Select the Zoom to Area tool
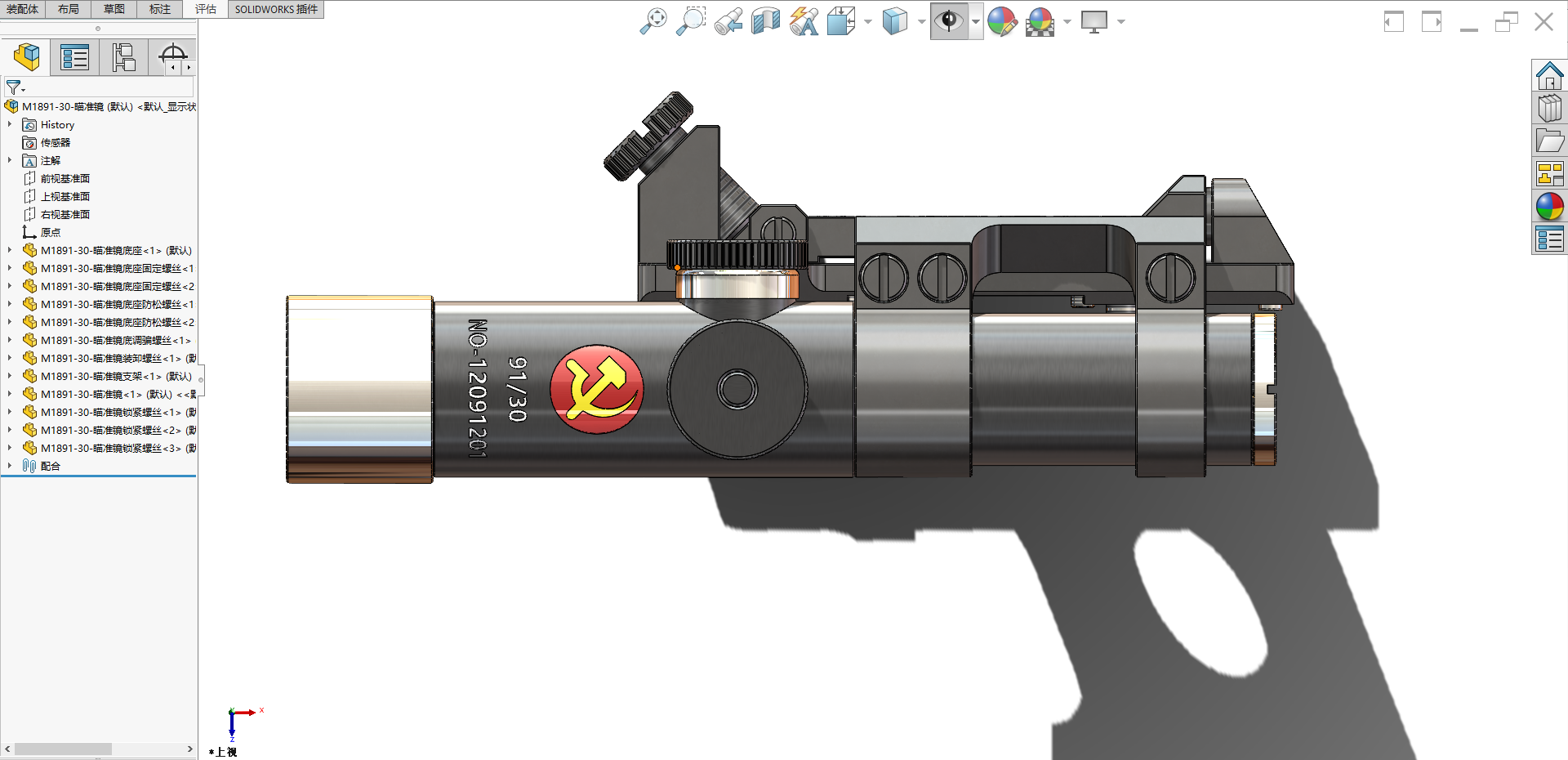The width and height of the screenshot is (1568, 760). click(x=690, y=21)
